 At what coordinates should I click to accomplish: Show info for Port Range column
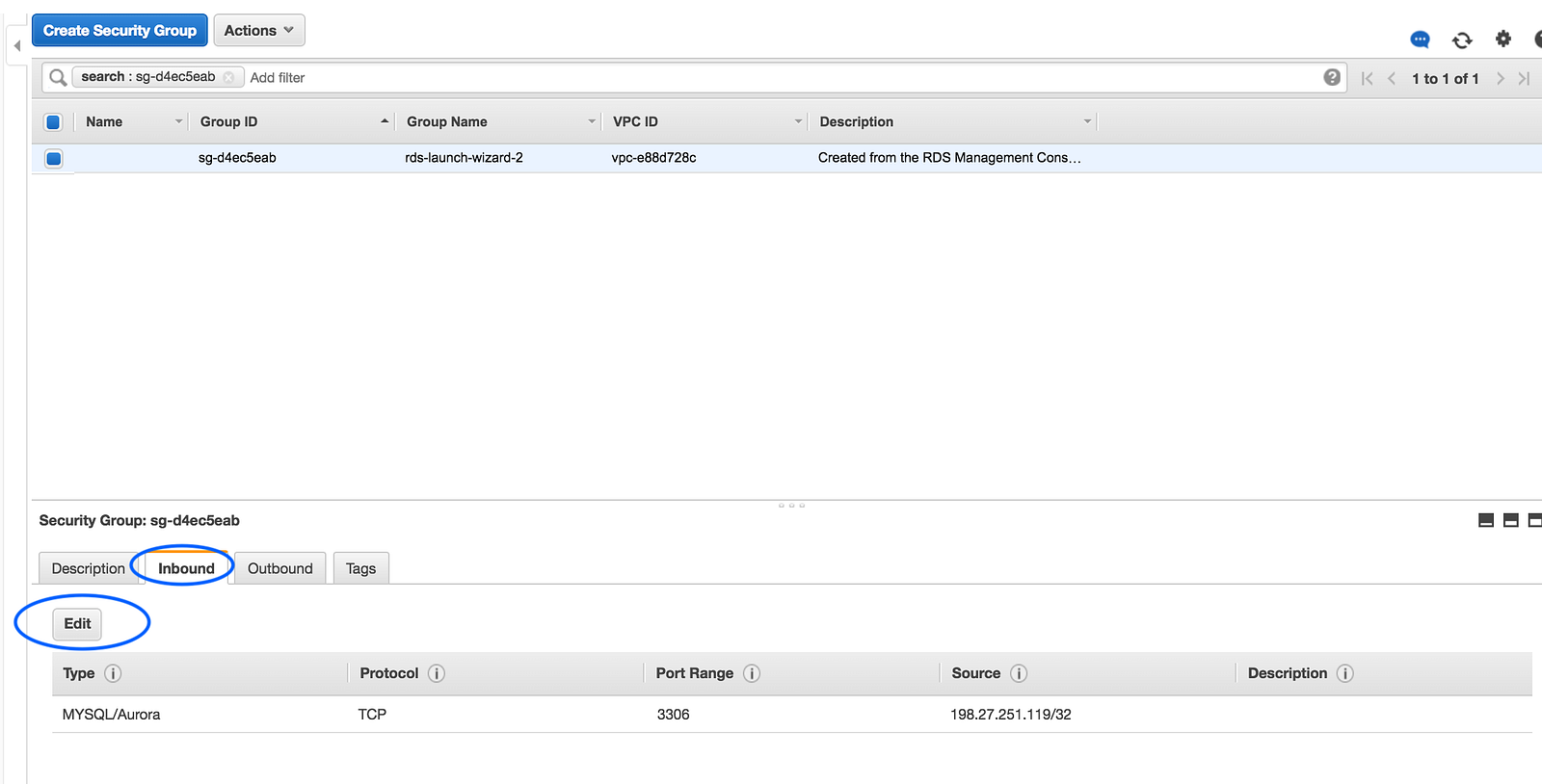(x=752, y=673)
